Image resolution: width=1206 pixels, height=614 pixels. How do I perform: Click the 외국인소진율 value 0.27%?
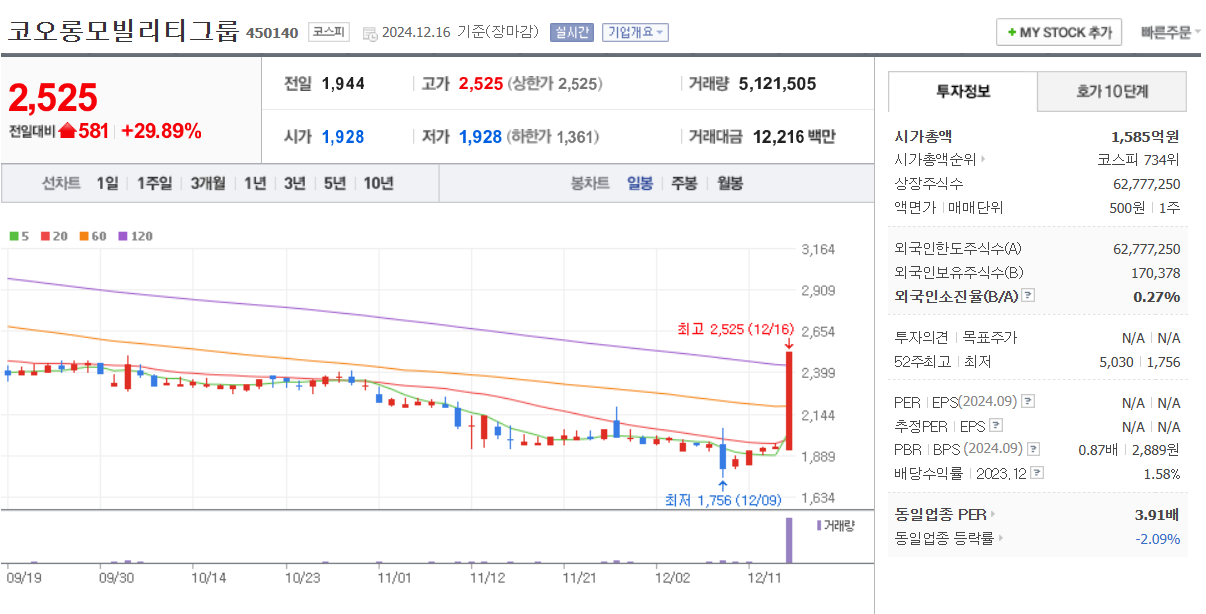[x=1156, y=296]
